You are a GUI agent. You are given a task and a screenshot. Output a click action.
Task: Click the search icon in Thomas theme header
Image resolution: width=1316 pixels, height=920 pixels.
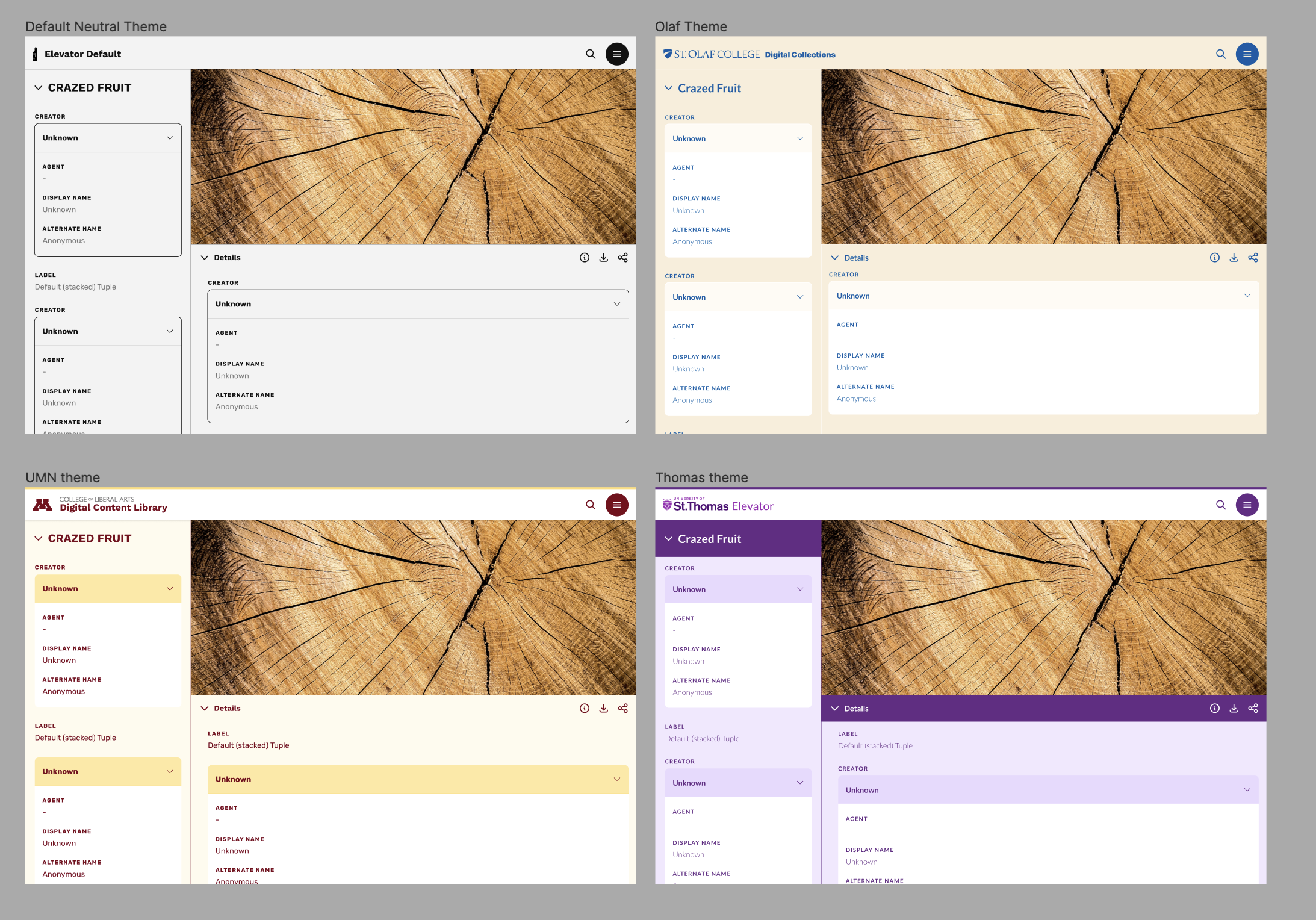pyautogui.click(x=1221, y=505)
